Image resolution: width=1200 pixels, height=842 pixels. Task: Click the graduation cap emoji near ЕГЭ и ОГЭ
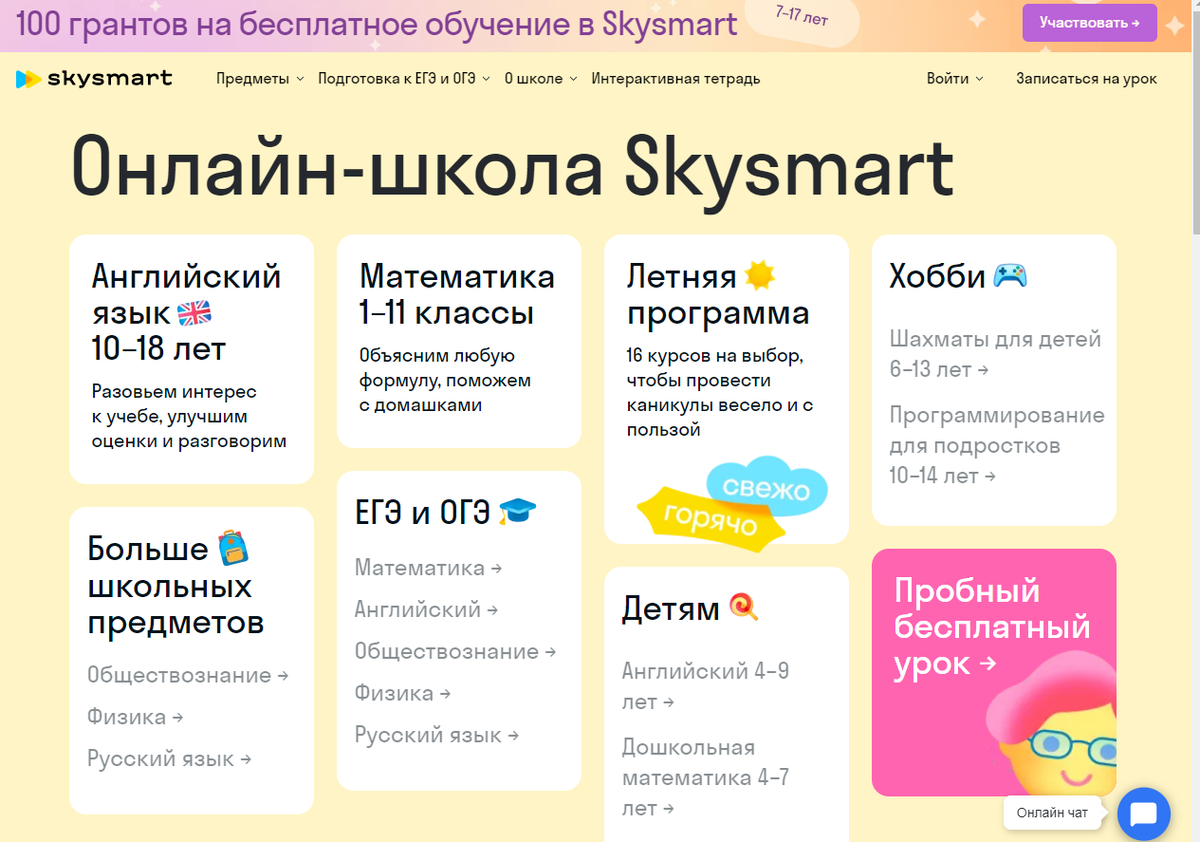coord(517,512)
